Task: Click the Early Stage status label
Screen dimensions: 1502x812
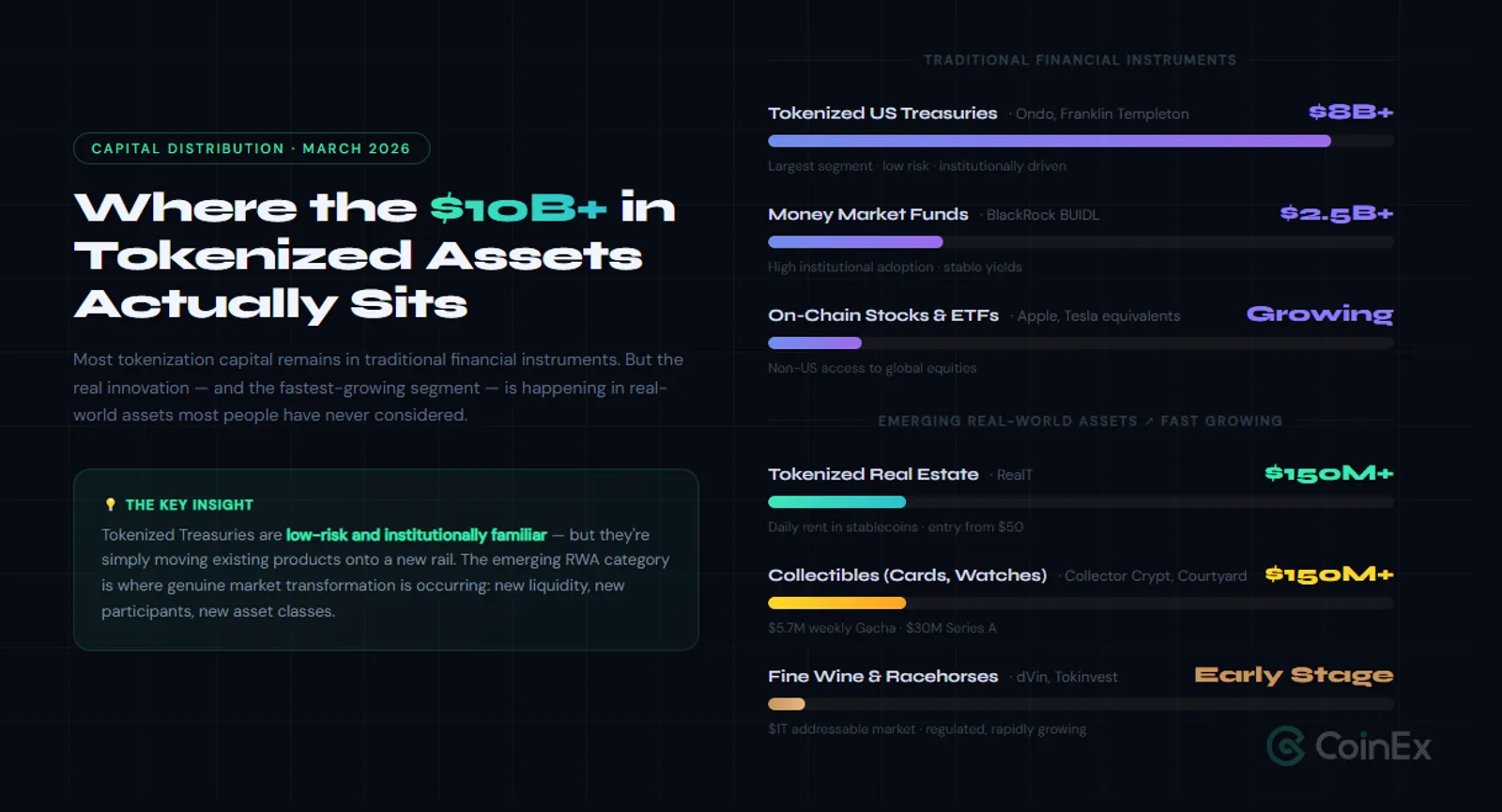Action: point(1294,676)
